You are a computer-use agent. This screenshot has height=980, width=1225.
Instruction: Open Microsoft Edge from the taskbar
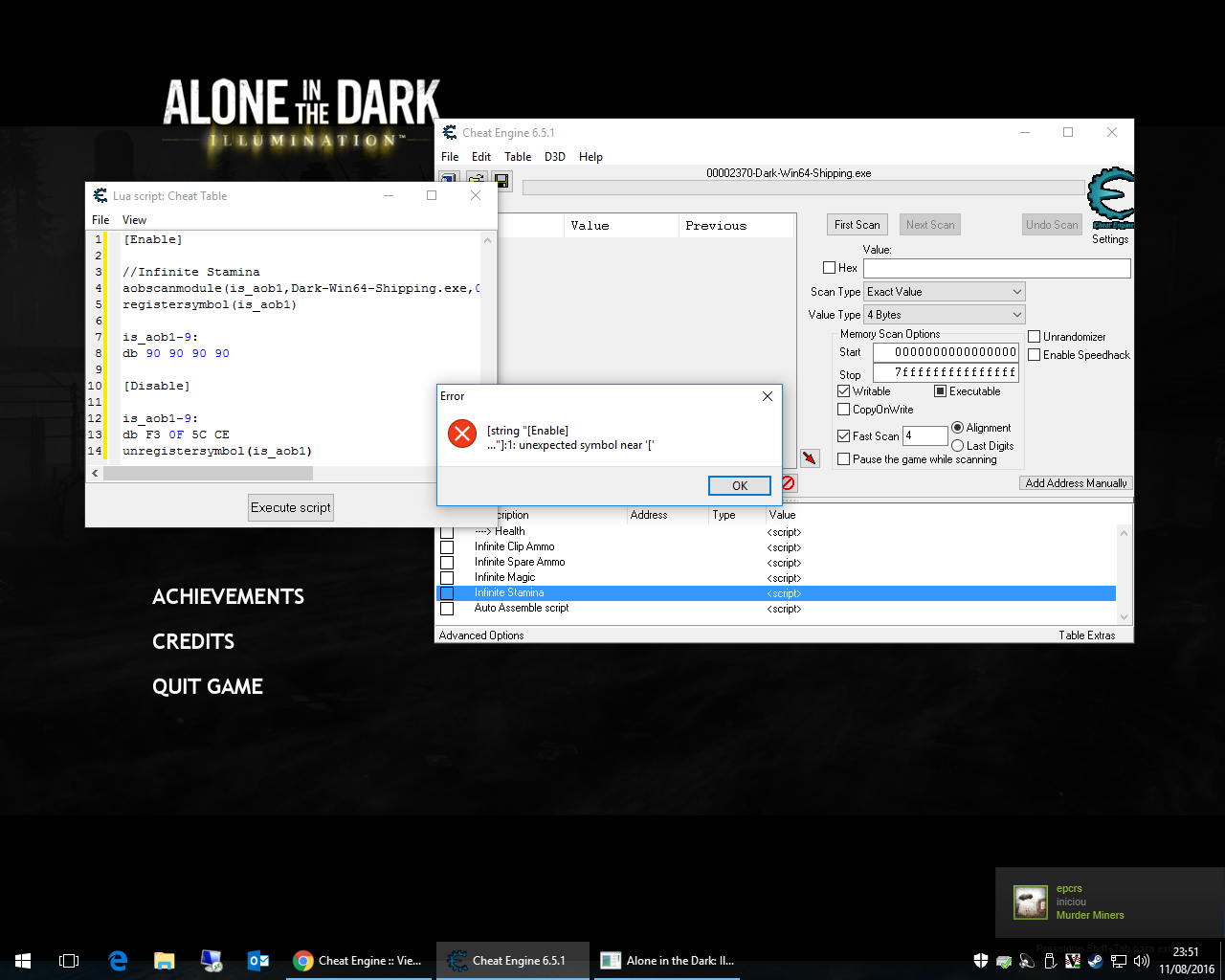click(117, 960)
